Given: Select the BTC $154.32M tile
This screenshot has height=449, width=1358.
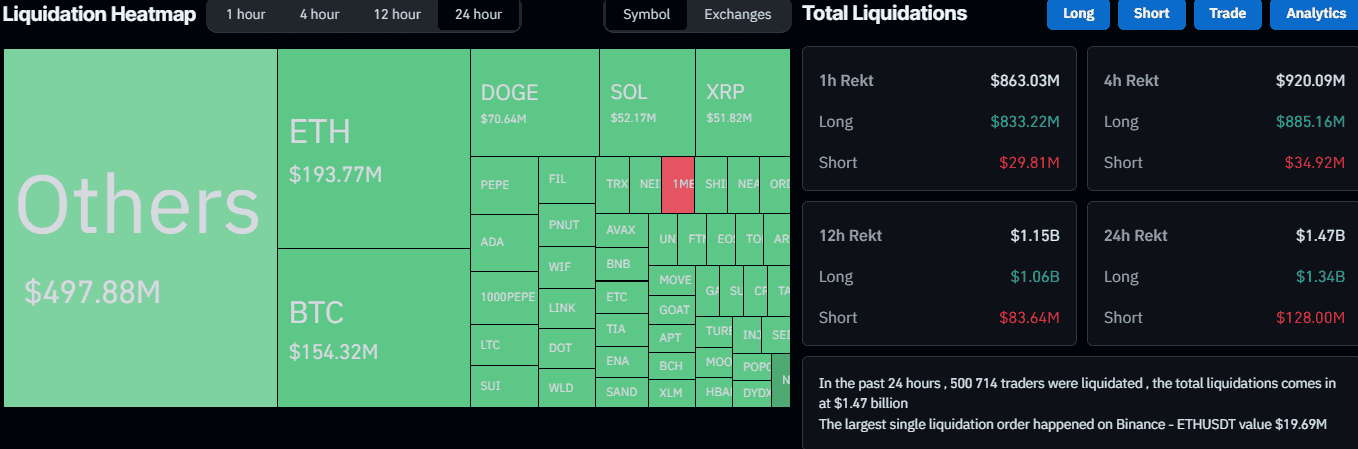Looking at the screenshot, I should (x=373, y=328).
